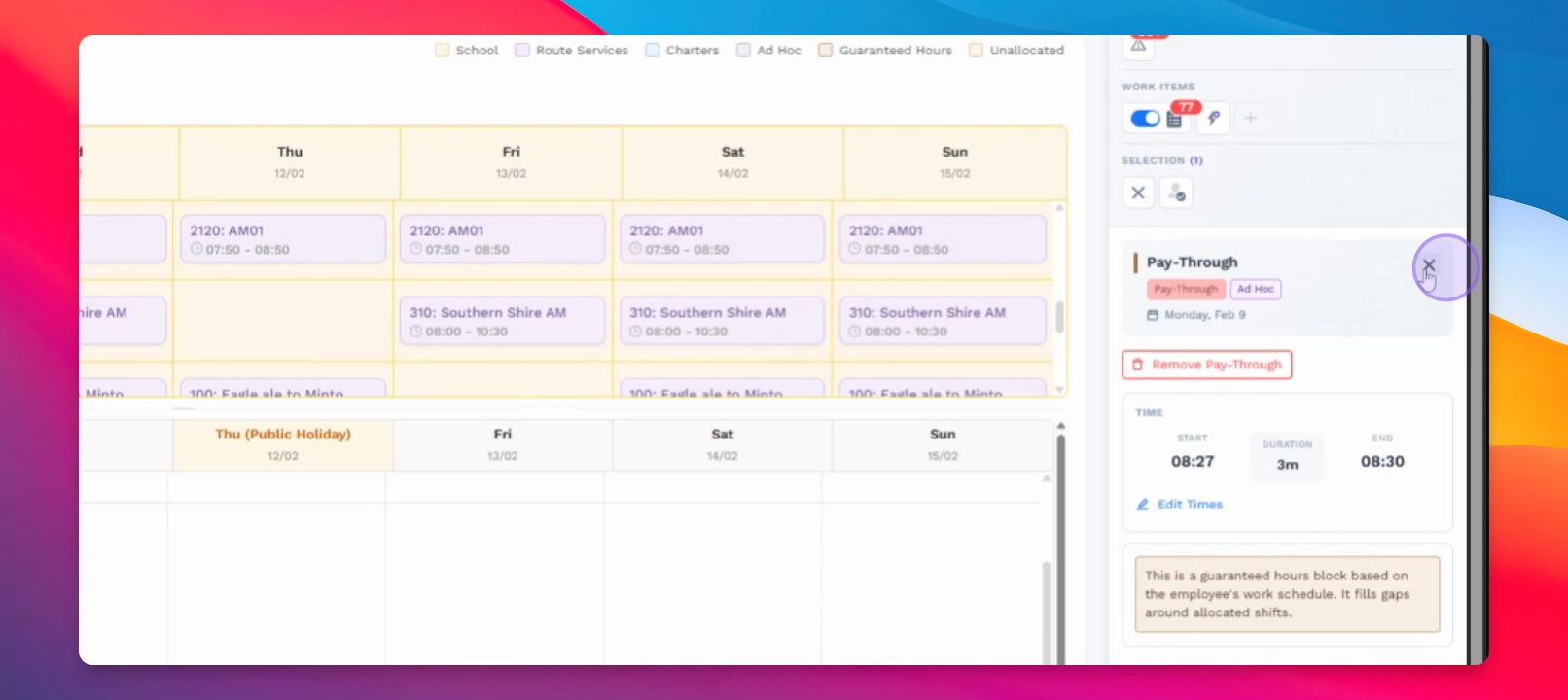Select Sunday's 310: Southern Shire AM card
Screen dimensions: 1568x700
click(943, 321)
